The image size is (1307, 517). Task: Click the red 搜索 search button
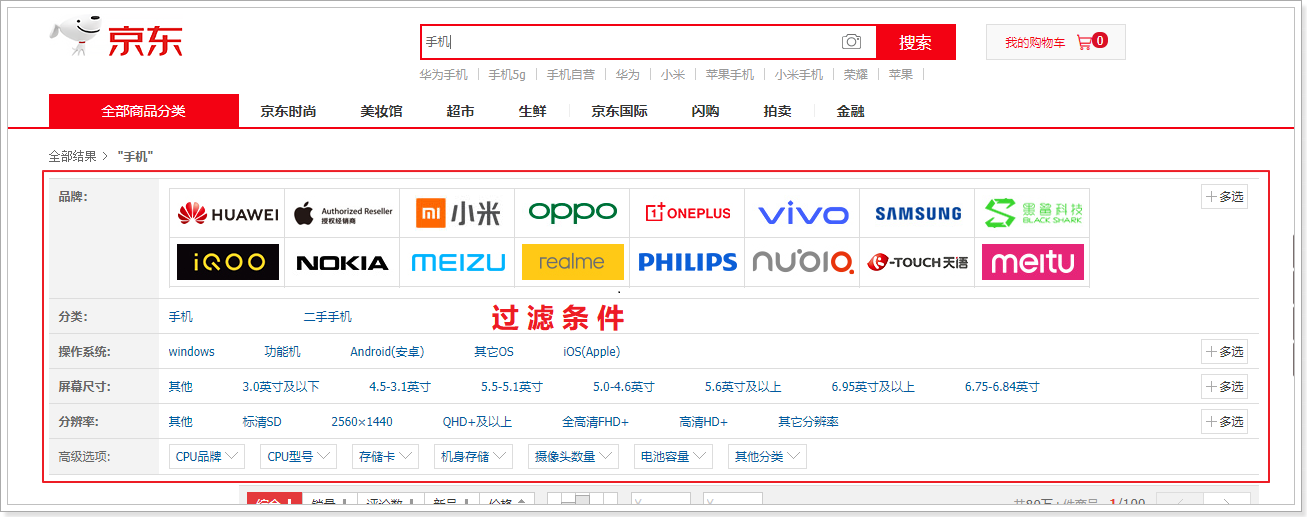point(915,42)
